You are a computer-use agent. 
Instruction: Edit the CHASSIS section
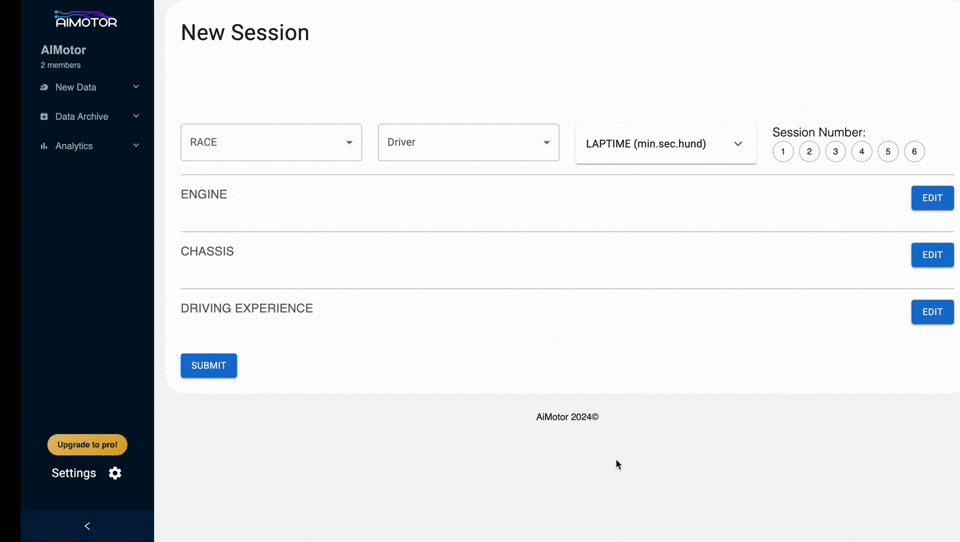click(x=932, y=255)
